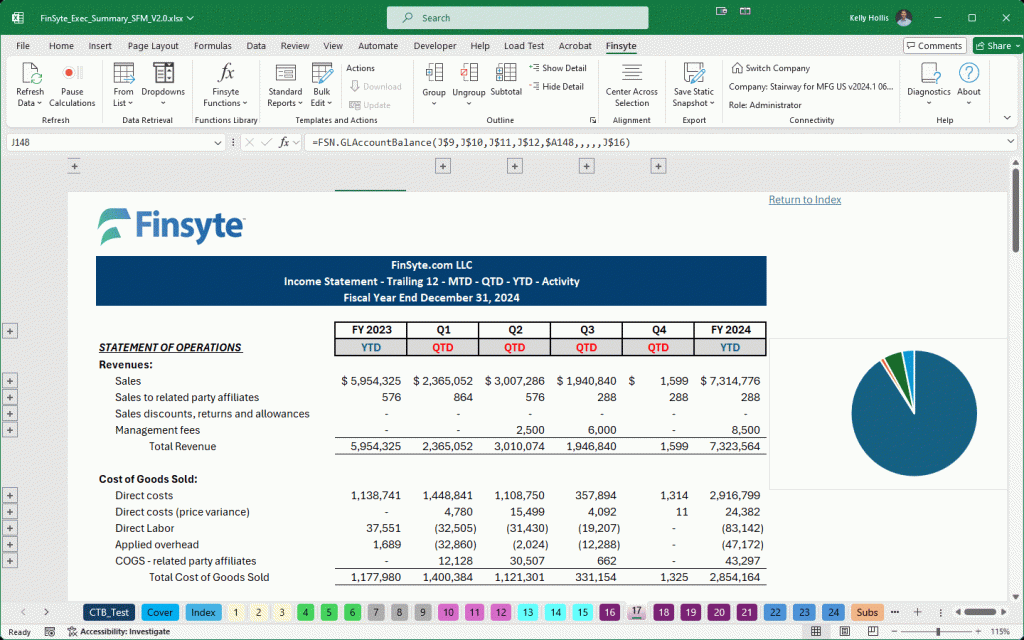Click the Comments button

point(934,46)
